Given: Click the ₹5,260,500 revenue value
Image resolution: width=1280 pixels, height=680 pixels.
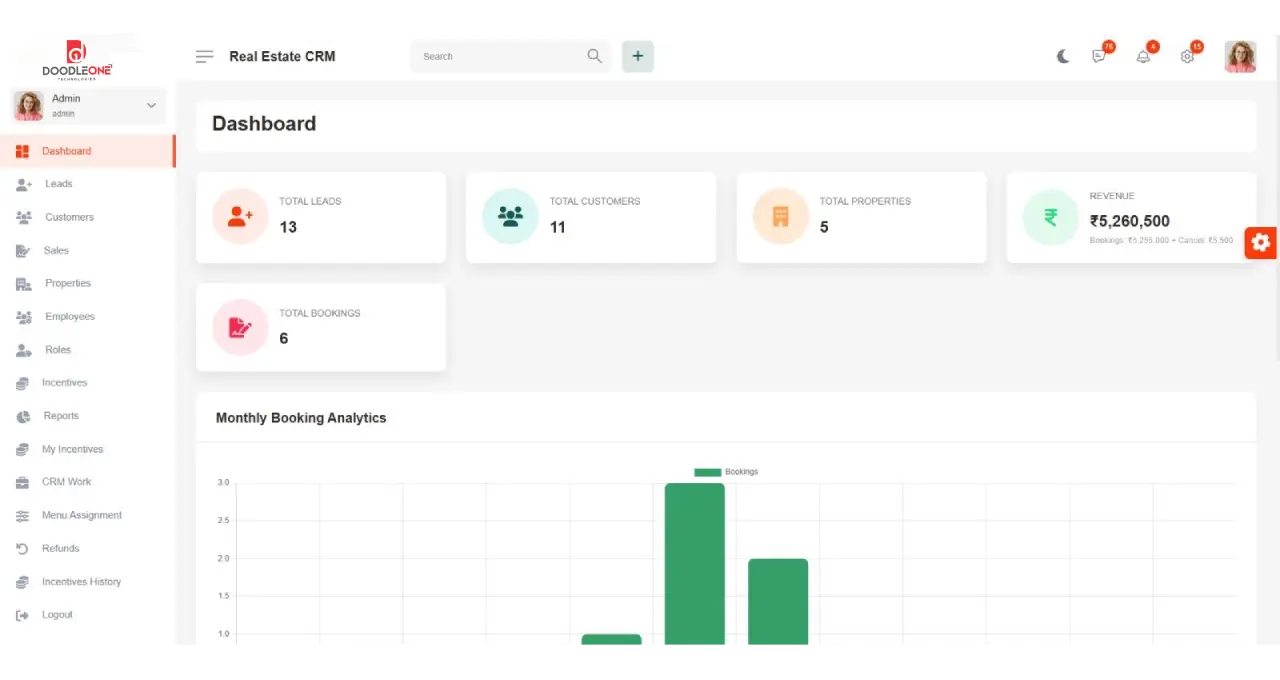Looking at the screenshot, I should pyautogui.click(x=1129, y=221).
